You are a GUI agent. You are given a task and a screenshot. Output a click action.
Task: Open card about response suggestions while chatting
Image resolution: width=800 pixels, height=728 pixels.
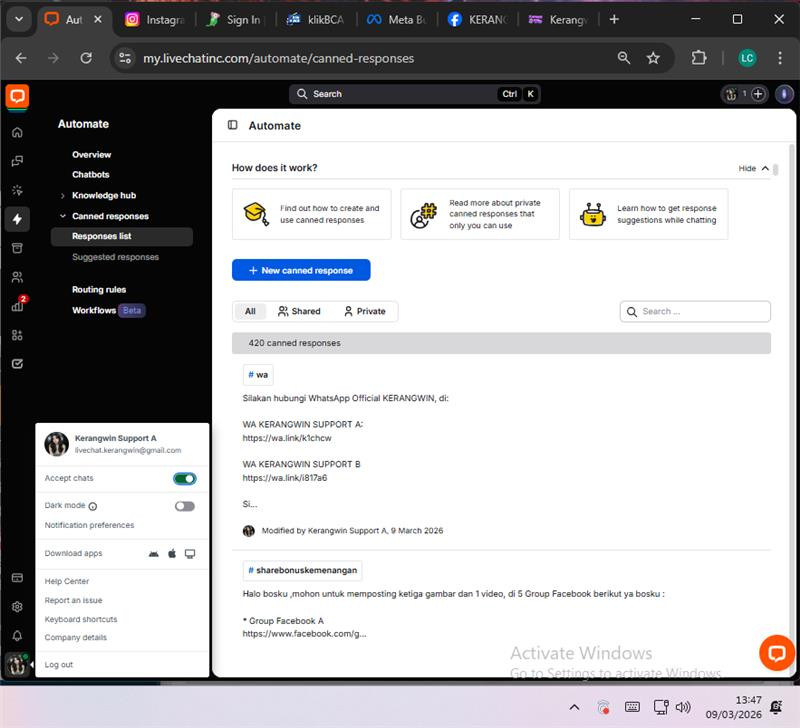click(x=648, y=214)
